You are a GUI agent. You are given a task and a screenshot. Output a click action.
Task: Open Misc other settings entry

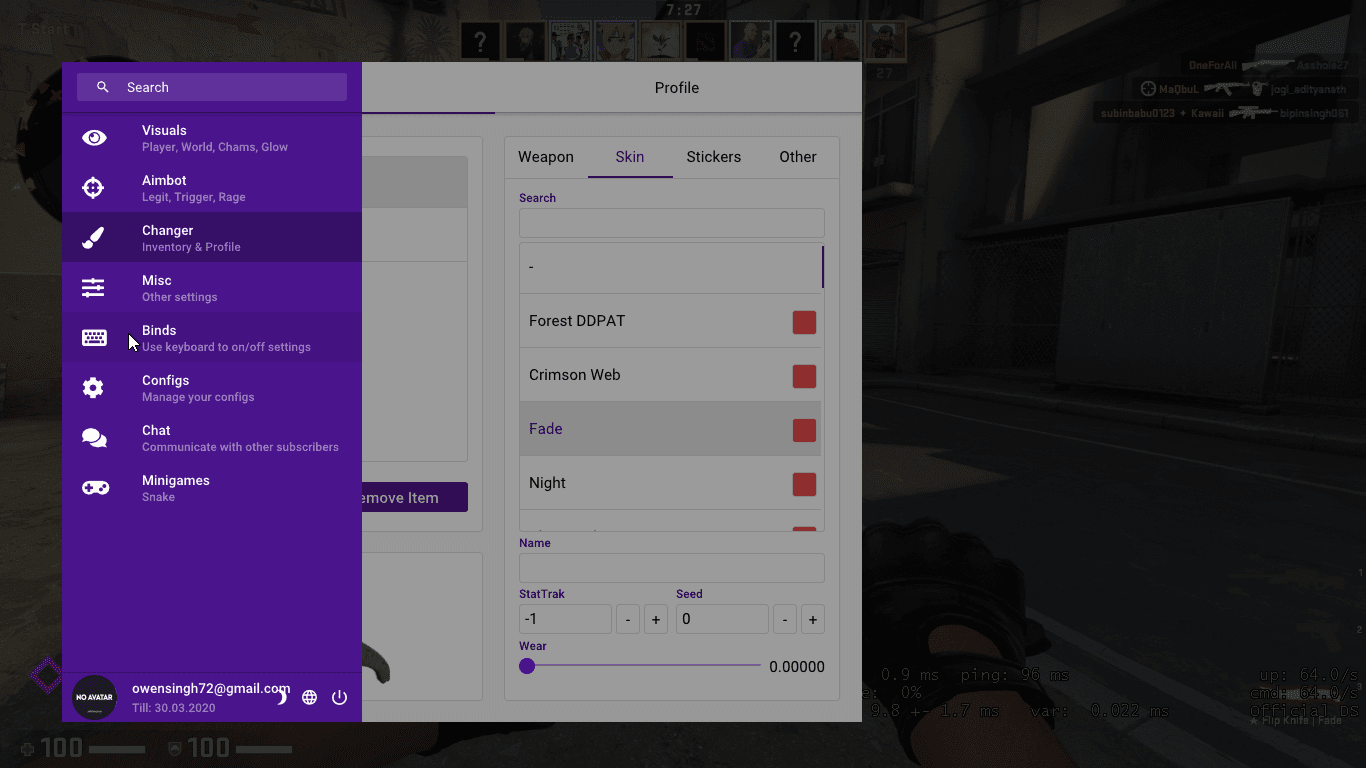pyautogui.click(x=212, y=287)
